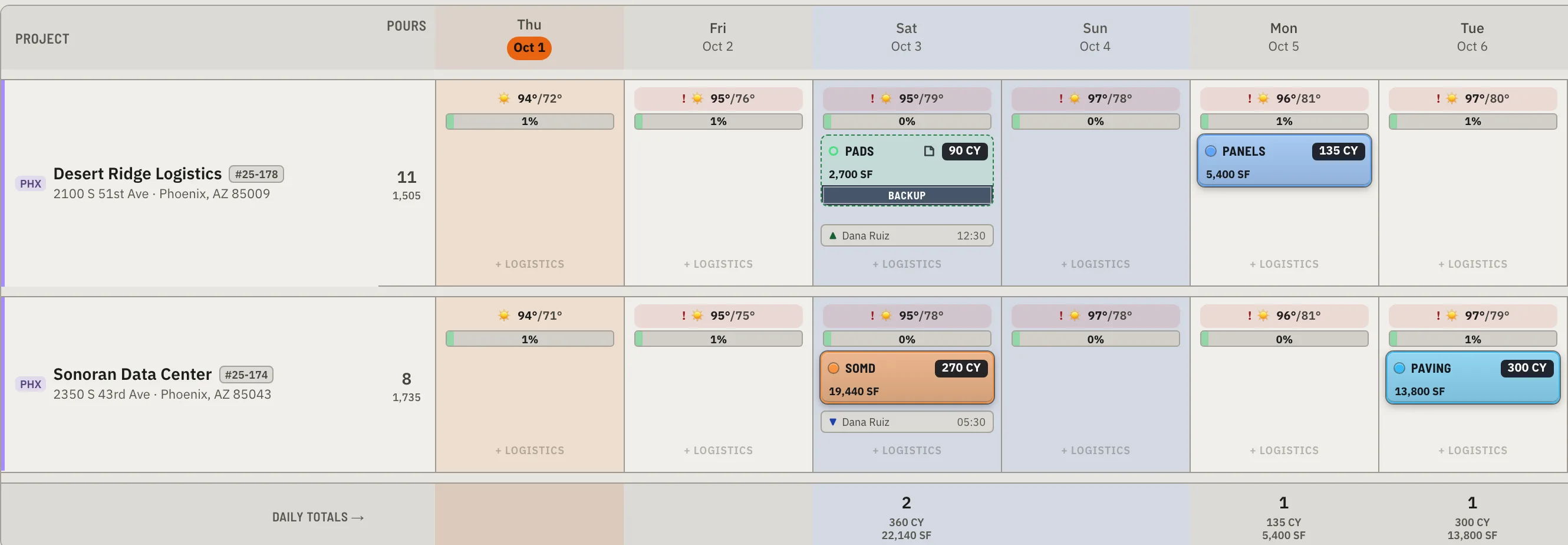
Task: Add logistics for Sonoran Data Center on Monday
Action: tap(1284, 451)
